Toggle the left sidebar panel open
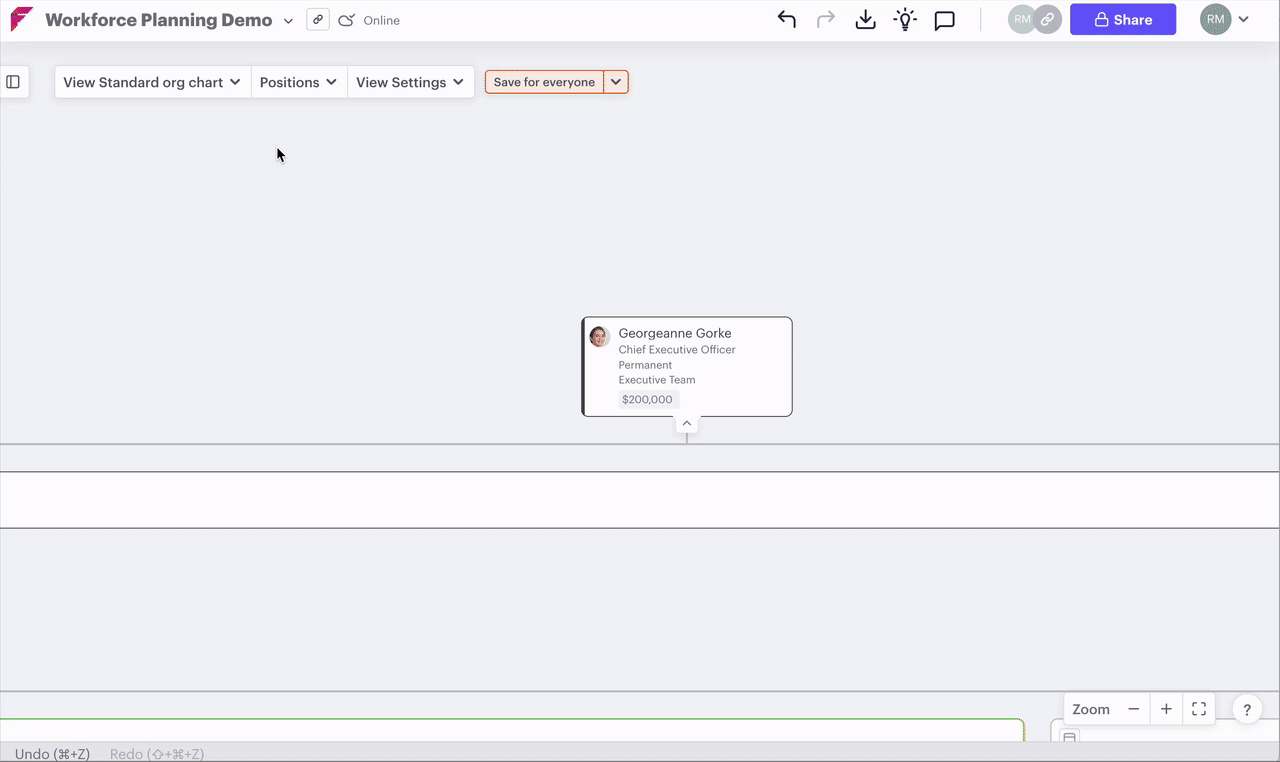 coord(13,81)
